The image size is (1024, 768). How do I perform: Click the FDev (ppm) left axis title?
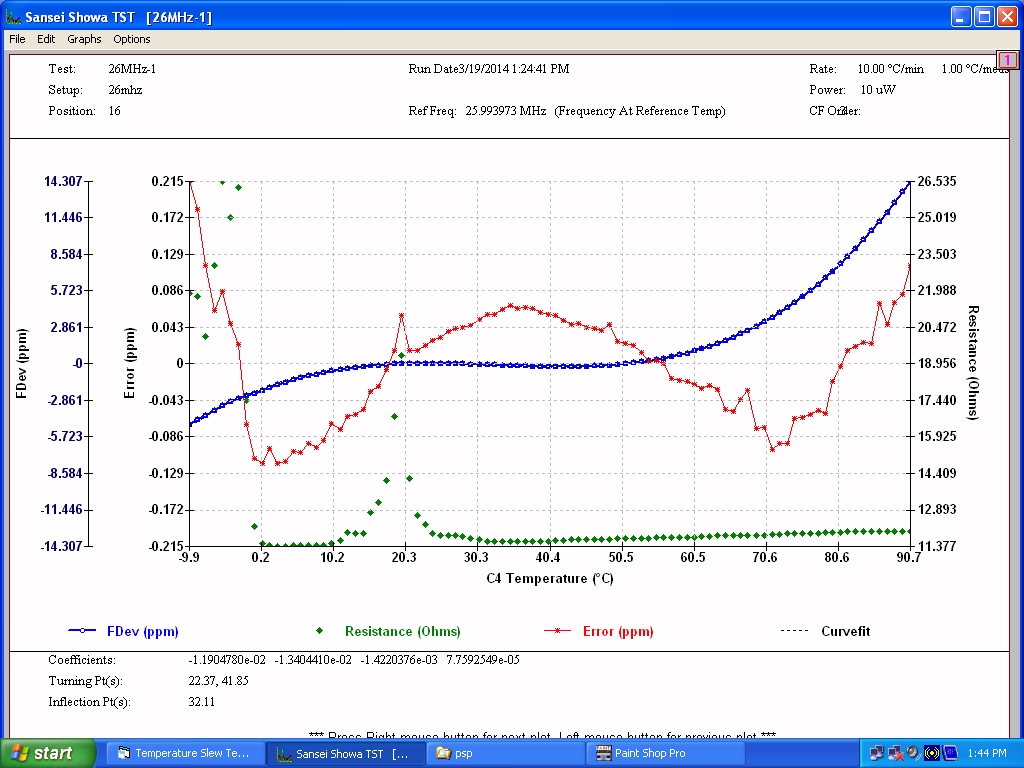click(22, 363)
